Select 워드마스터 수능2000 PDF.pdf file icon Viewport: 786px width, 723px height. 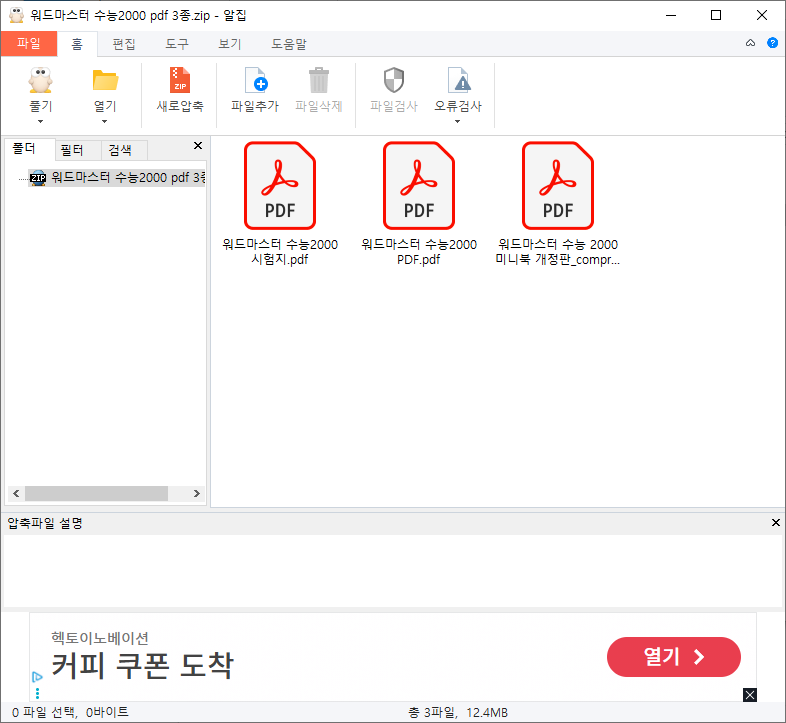419,186
